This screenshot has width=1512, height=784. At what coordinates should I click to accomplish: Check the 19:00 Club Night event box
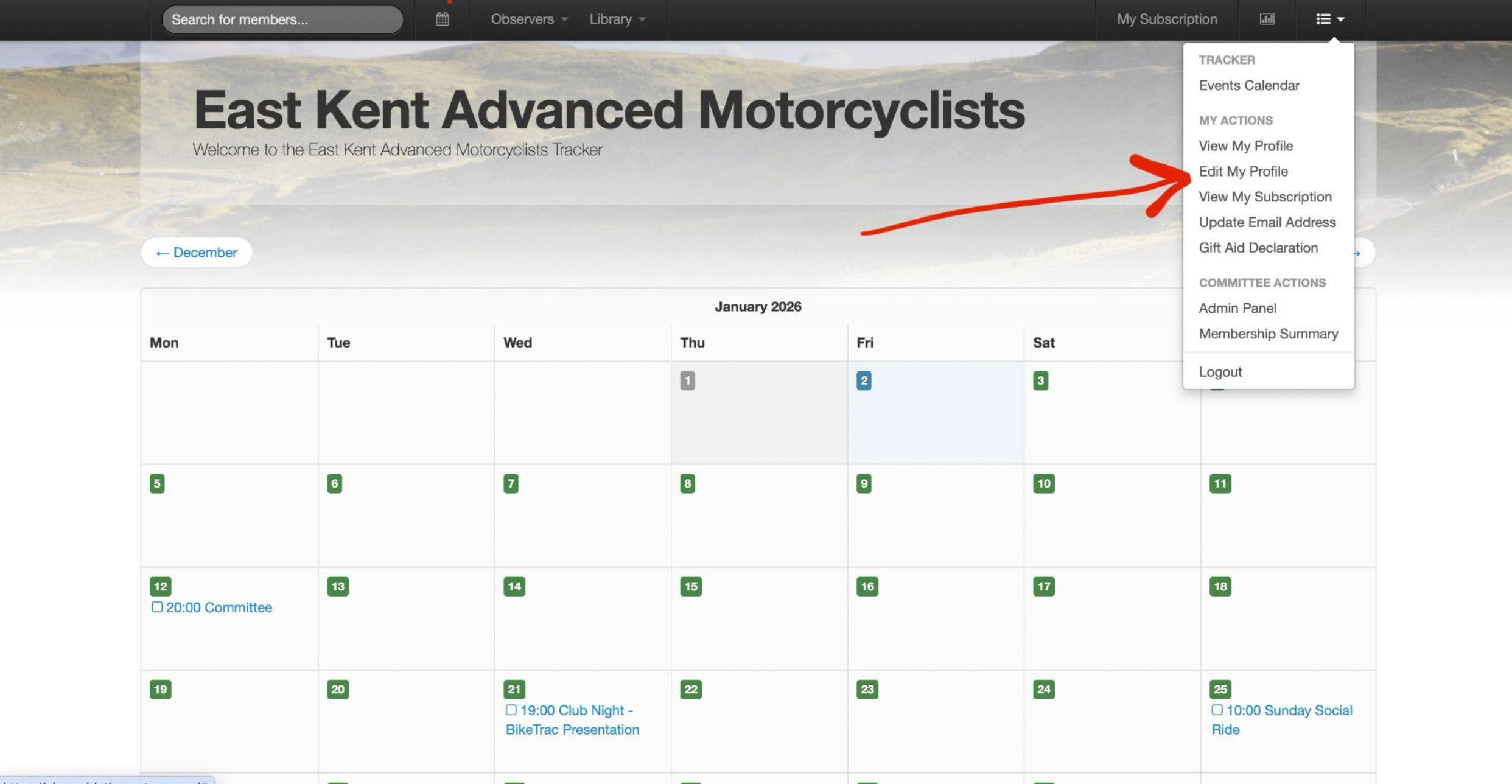[511, 710]
